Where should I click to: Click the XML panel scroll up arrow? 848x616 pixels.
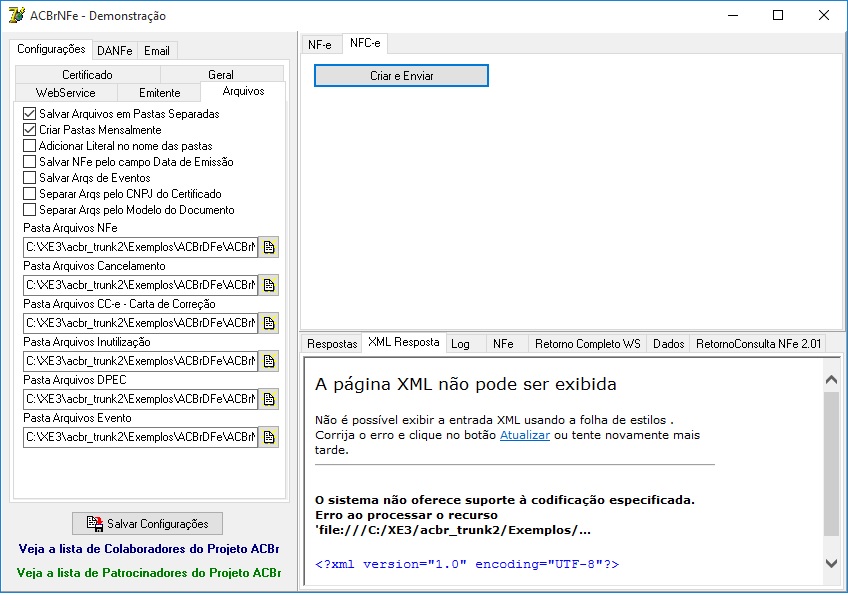pyautogui.click(x=832, y=380)
